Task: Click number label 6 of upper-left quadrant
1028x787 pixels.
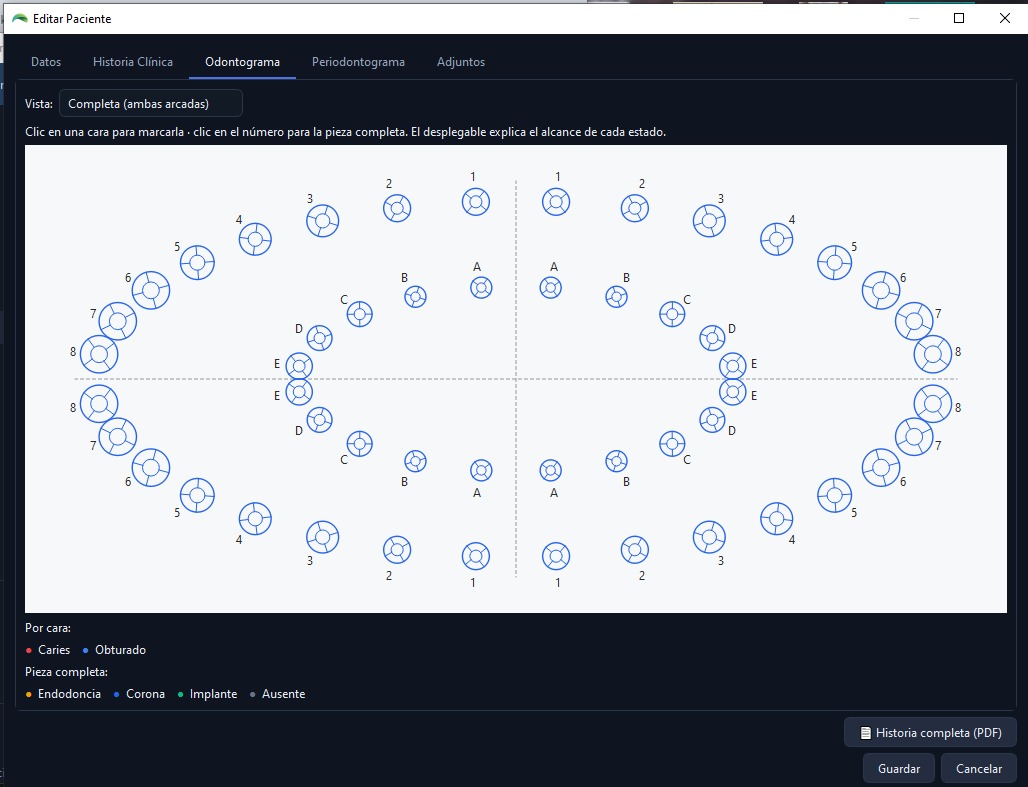Action: tap(128, 278)
